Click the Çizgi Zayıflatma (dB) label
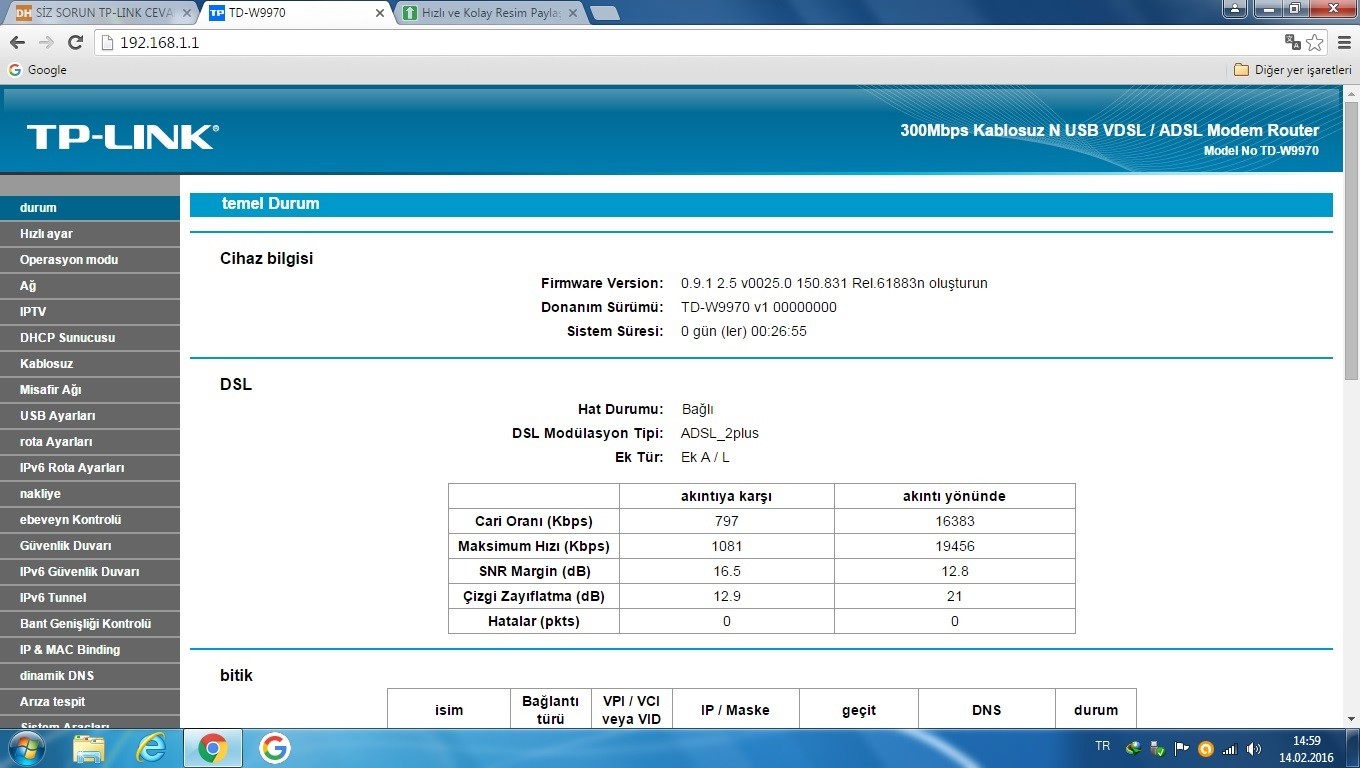 coord(534,596)
